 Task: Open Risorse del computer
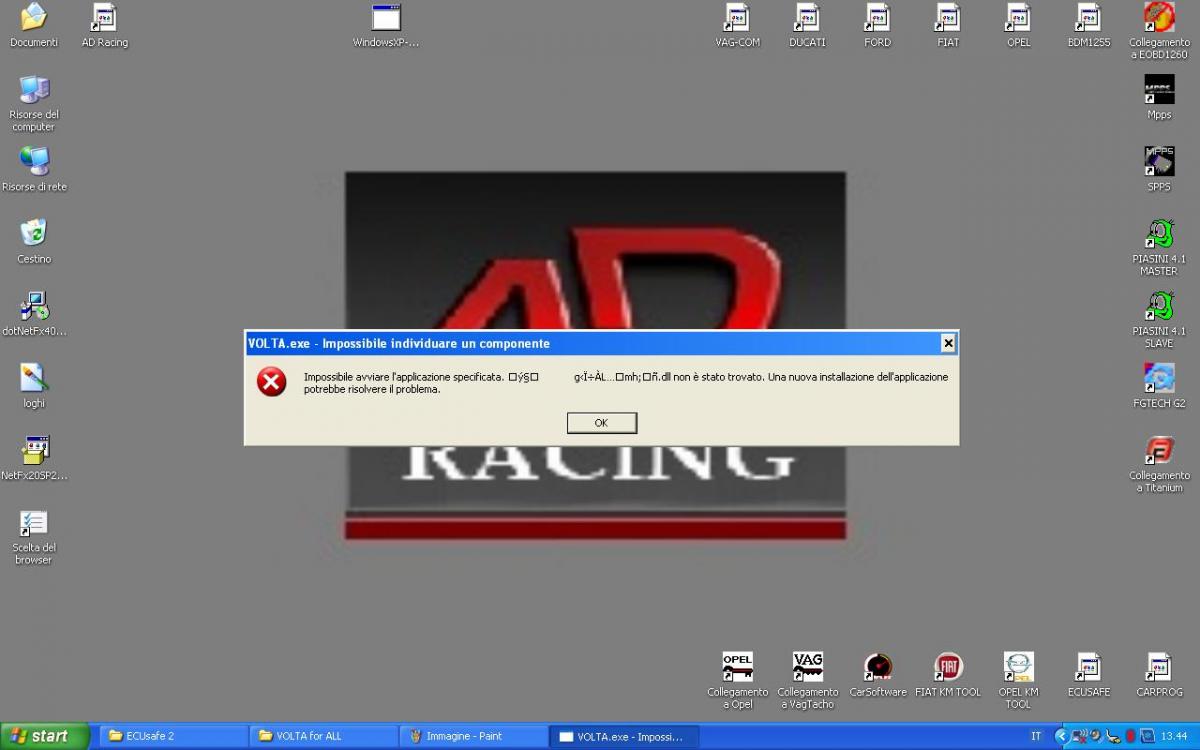[34, 103]
